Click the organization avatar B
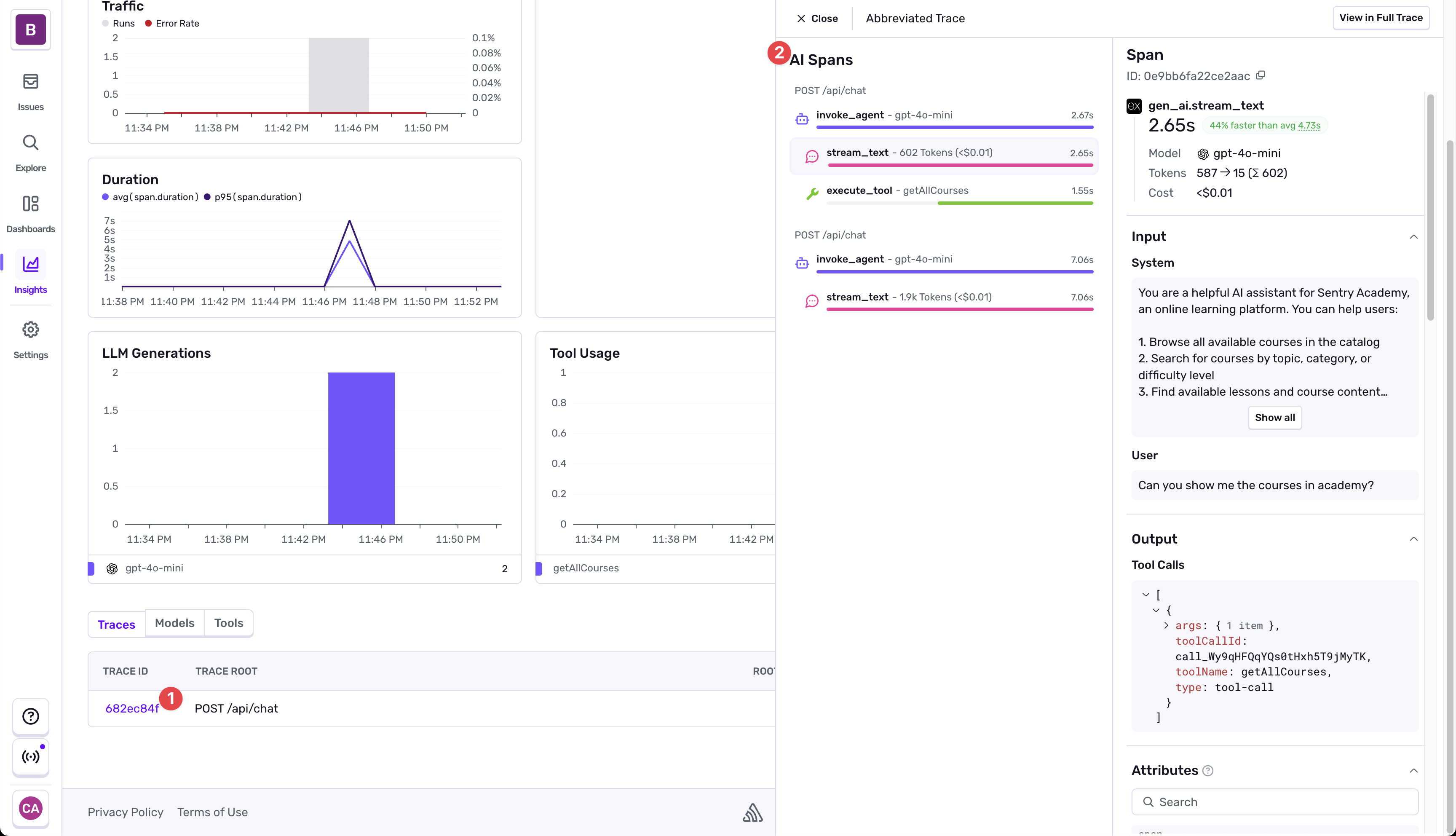 pyautogui.click(x=30, y=29)
